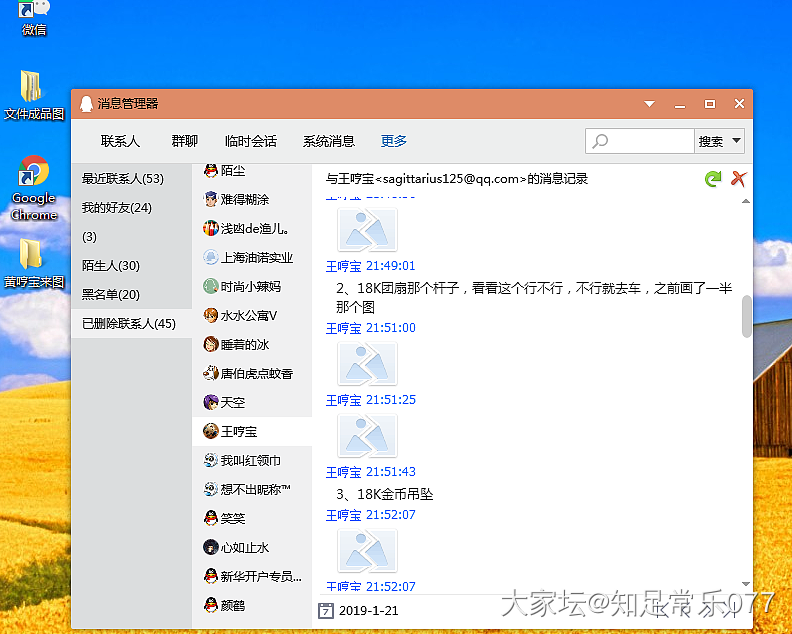Expand the 更多 menu
Image resolution: width=792 pixels, height=634 pixels.
click(394, 141)
